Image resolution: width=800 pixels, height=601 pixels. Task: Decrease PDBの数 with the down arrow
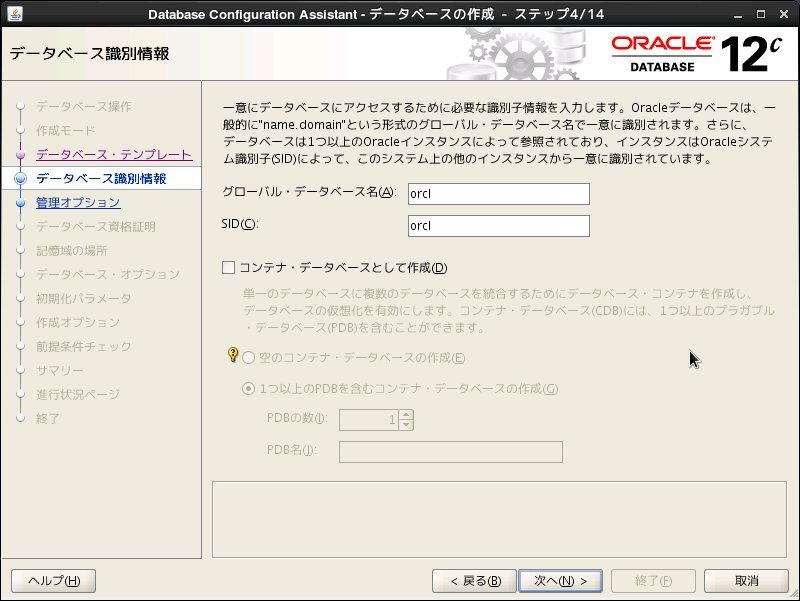(406, 425)
